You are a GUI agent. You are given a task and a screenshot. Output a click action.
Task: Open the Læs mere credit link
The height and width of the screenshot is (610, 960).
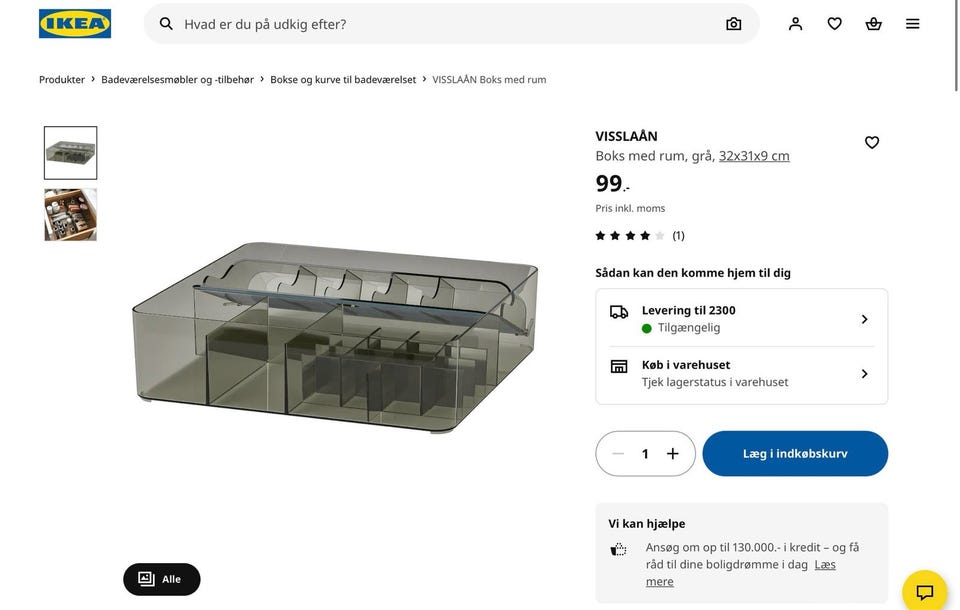[825, 565]
